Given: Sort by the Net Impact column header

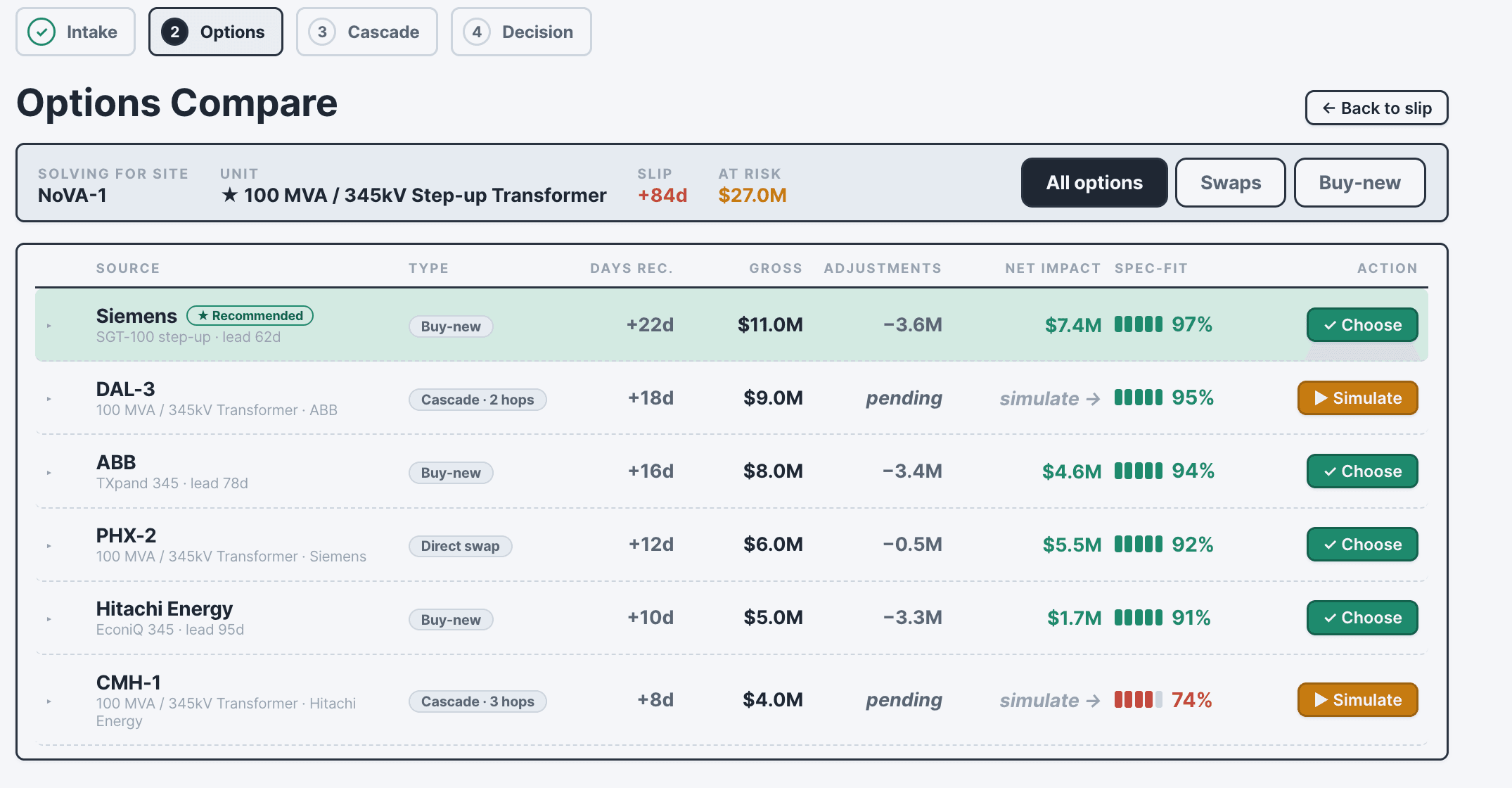Looking at the screenshot, I should click(1053, 268).
